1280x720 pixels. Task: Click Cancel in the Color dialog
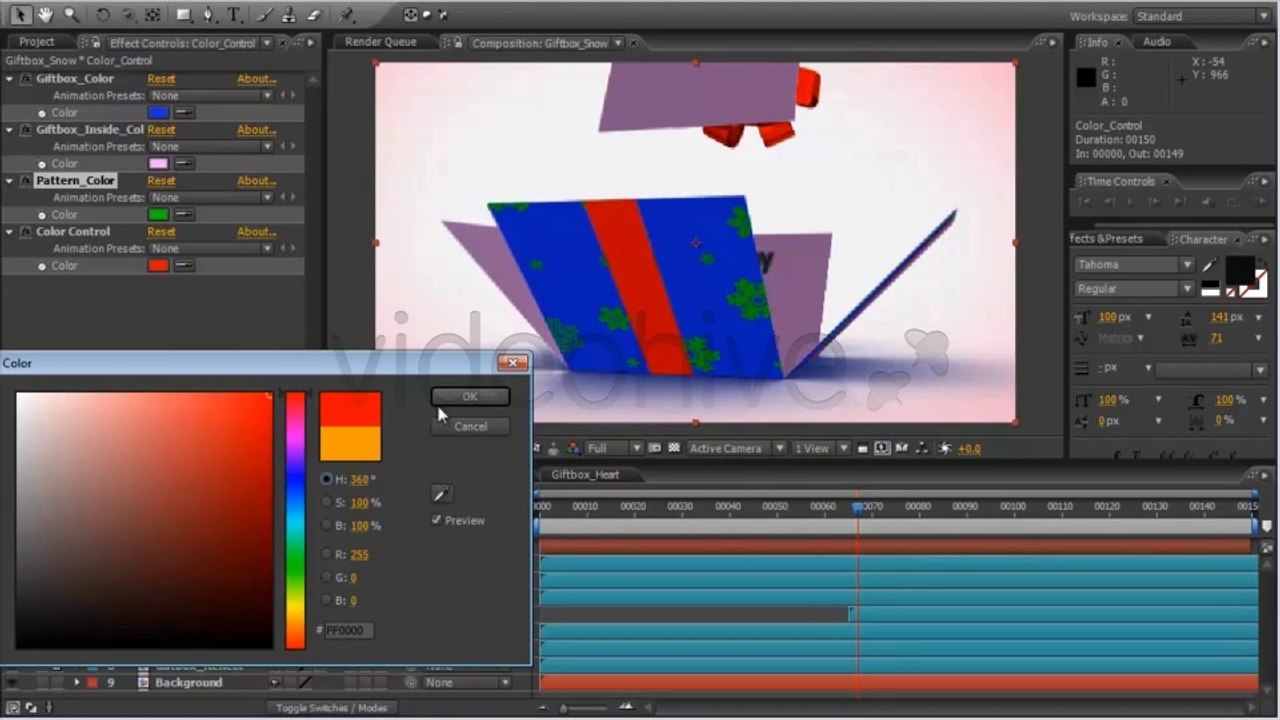(x=470, y=426)
